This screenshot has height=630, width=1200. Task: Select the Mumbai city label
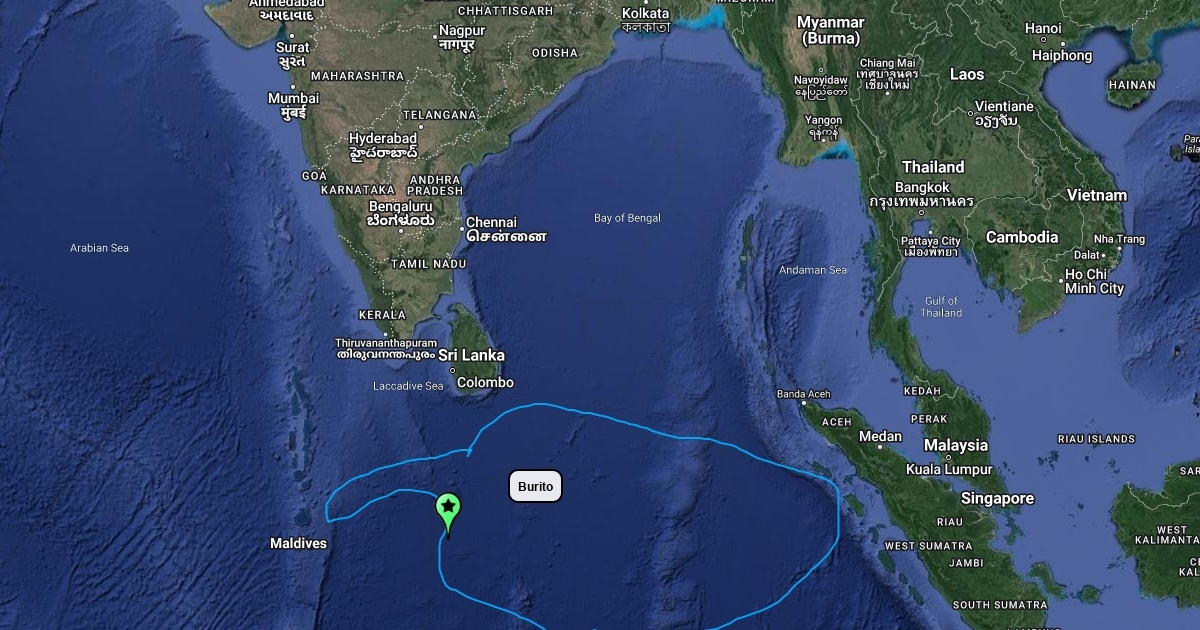(293, 98)
